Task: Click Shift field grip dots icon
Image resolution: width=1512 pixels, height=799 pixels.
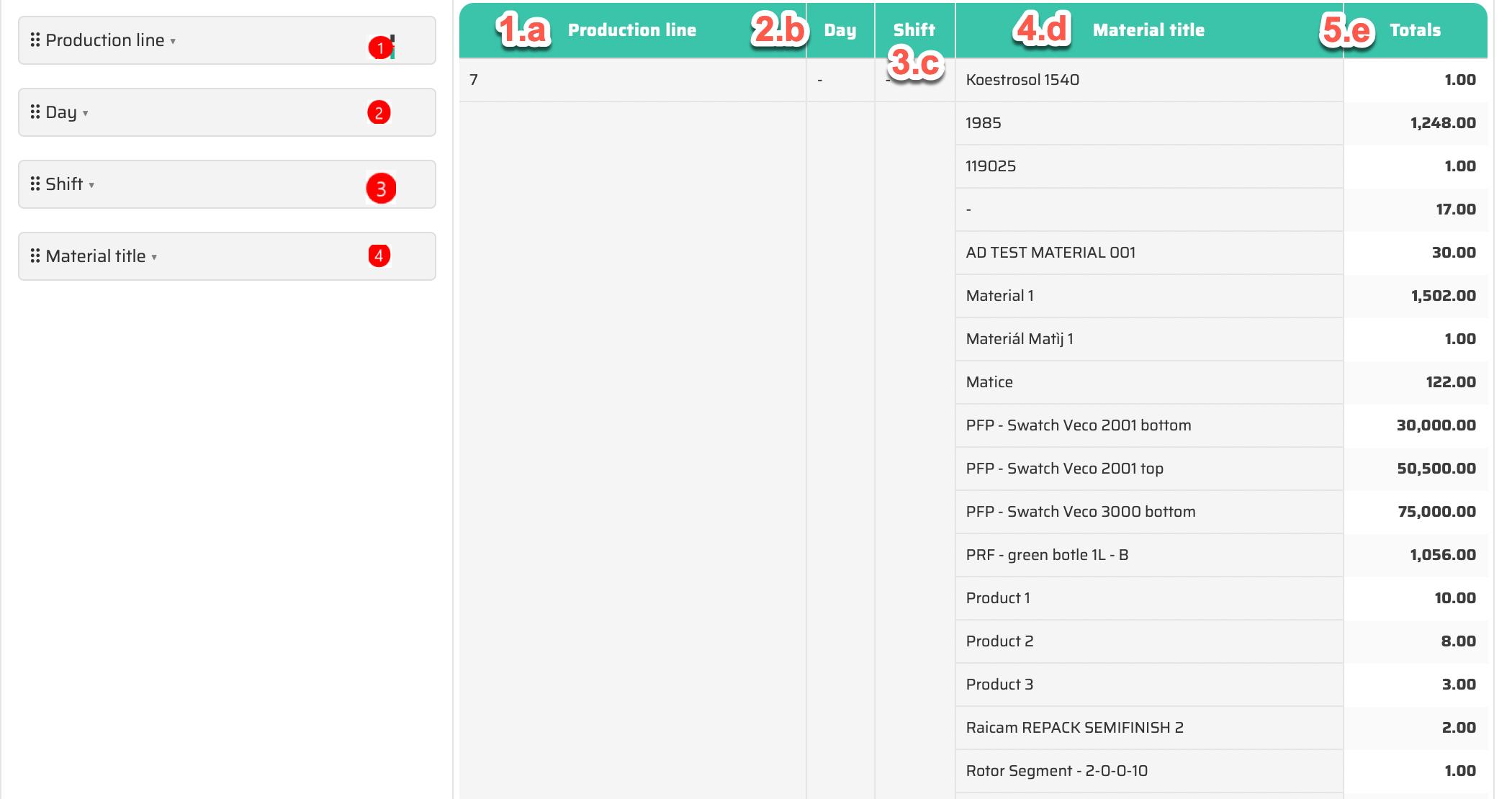Action: 35,184
